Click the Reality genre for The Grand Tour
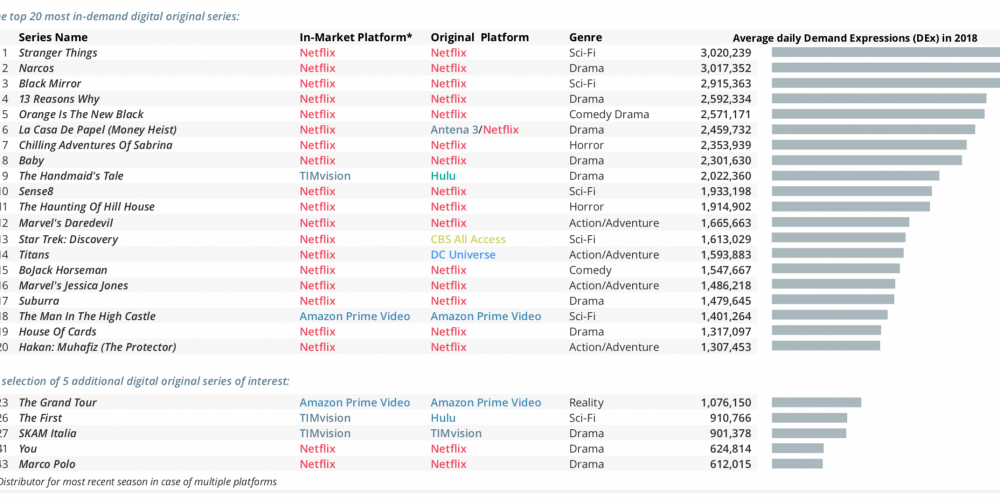 (586, 403)
